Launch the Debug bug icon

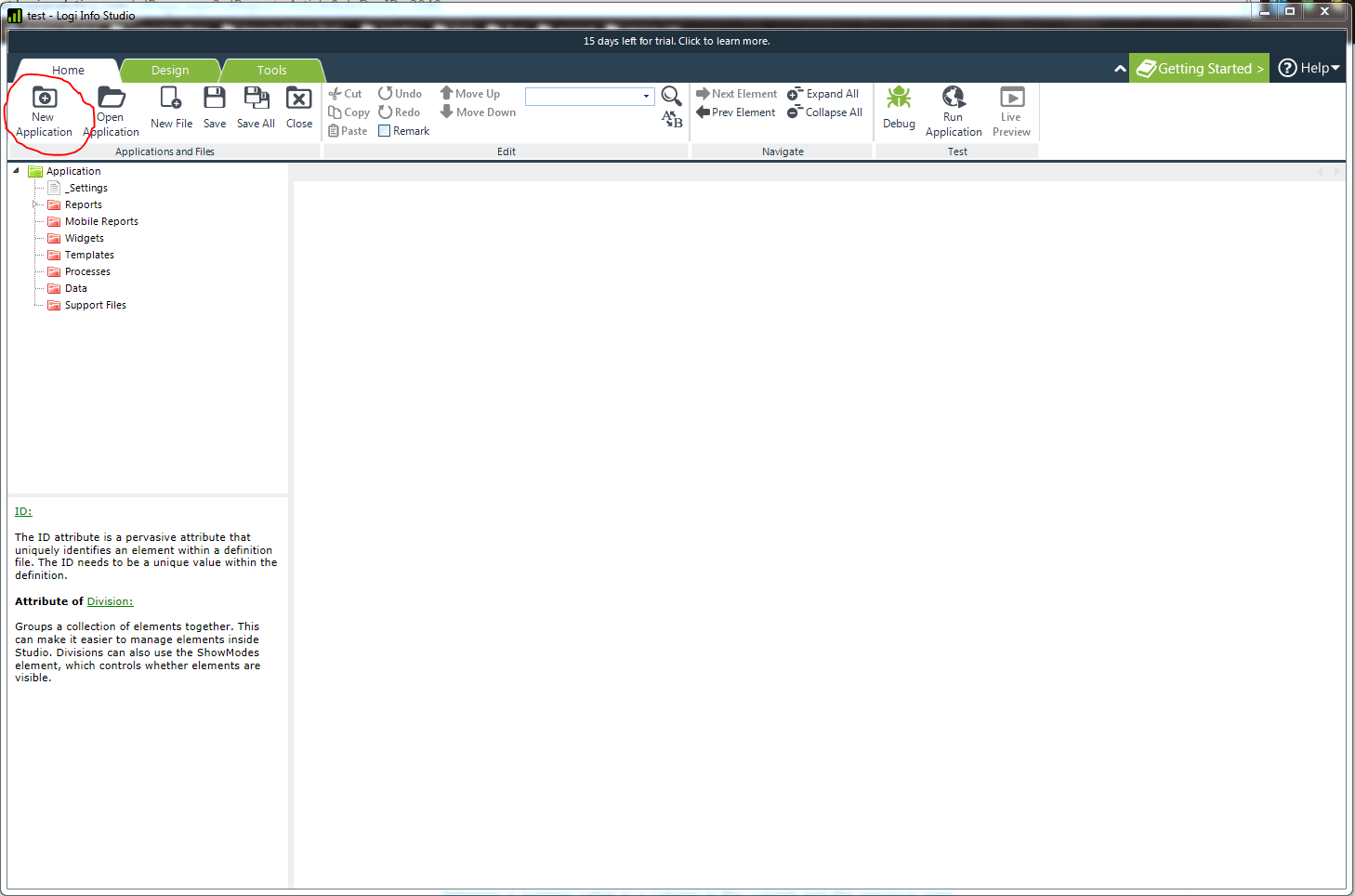coord(899,99)
